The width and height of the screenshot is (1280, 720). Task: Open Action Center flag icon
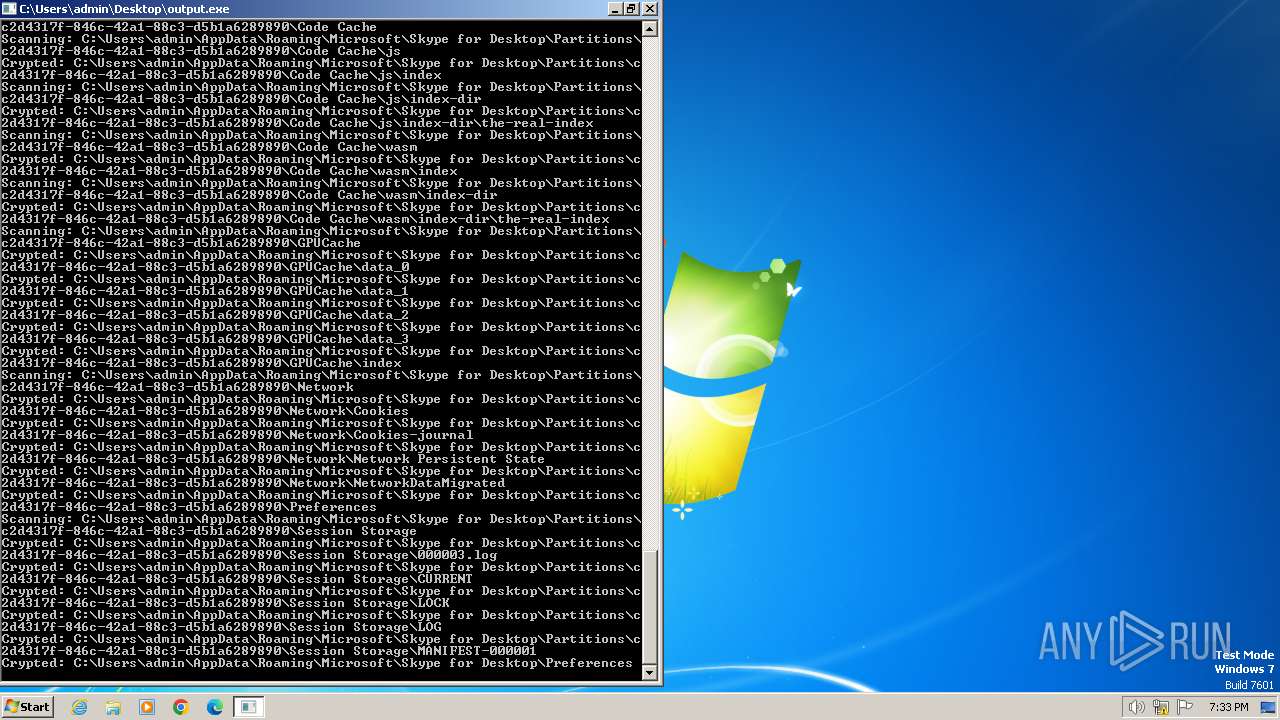click(1185, 707)
